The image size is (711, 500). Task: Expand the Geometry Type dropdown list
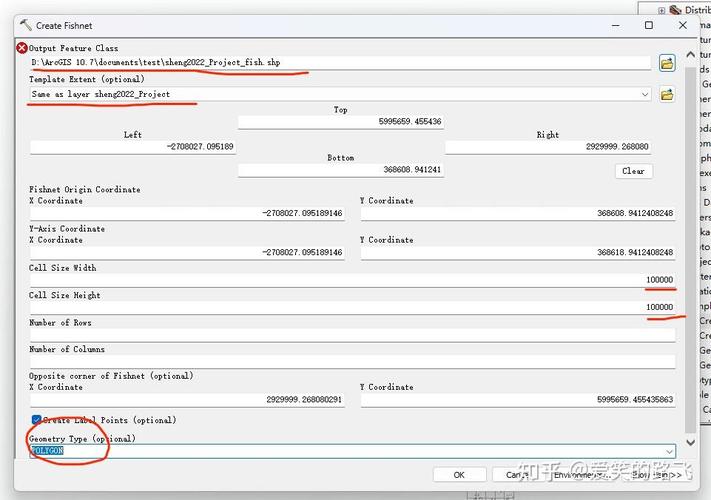(x=669, y=452)
